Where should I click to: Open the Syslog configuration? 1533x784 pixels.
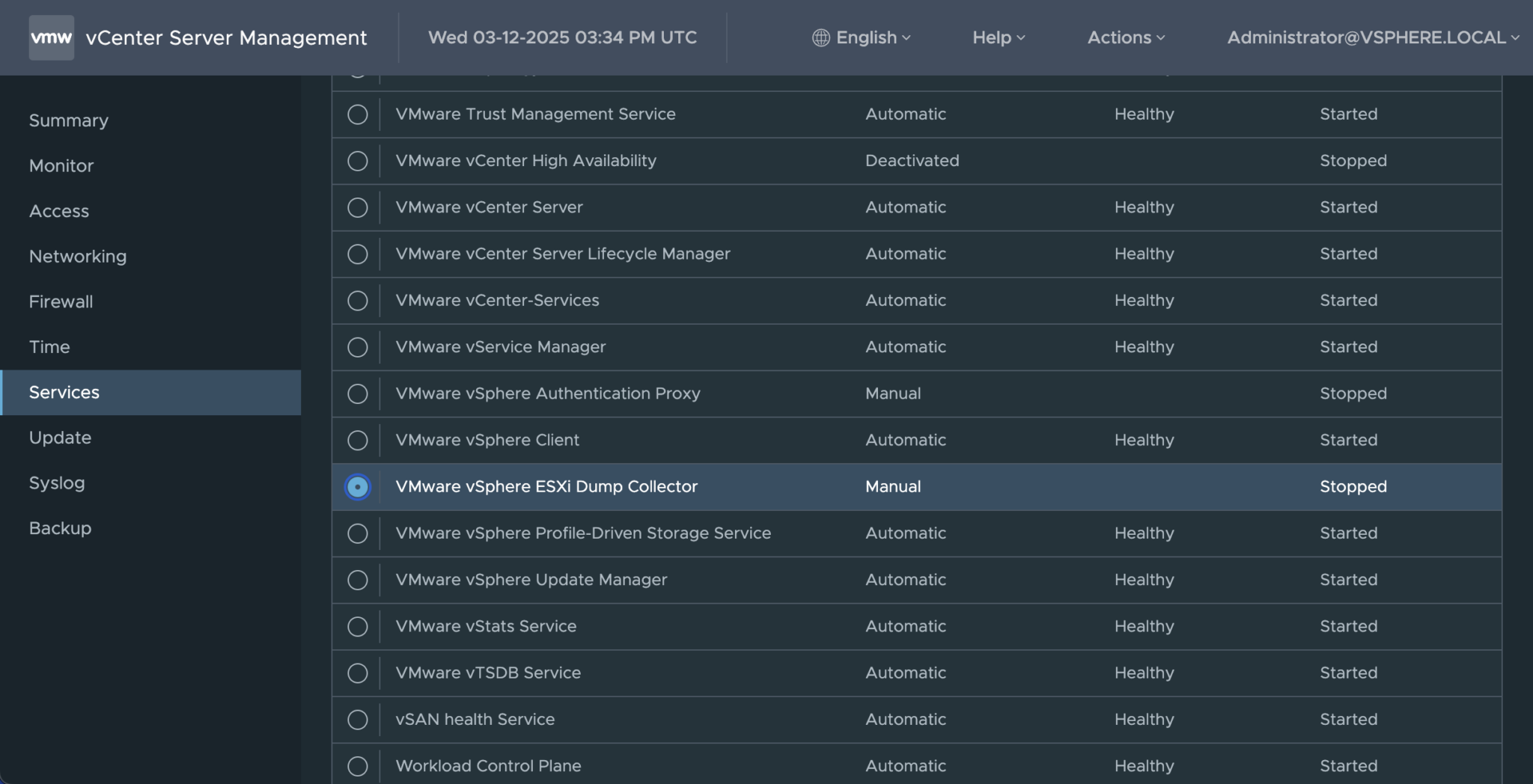pos(57,483)
